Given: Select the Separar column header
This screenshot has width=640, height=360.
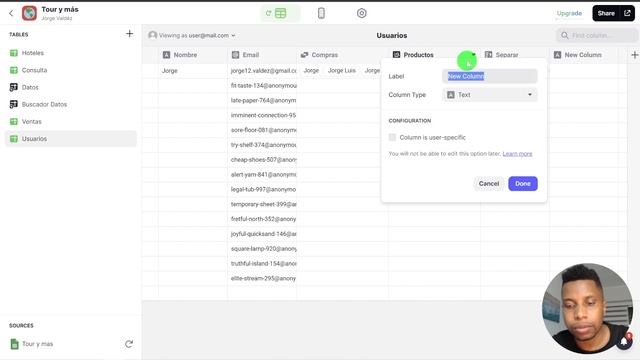Looking at the screenshot, I should (x=515, y=55).
